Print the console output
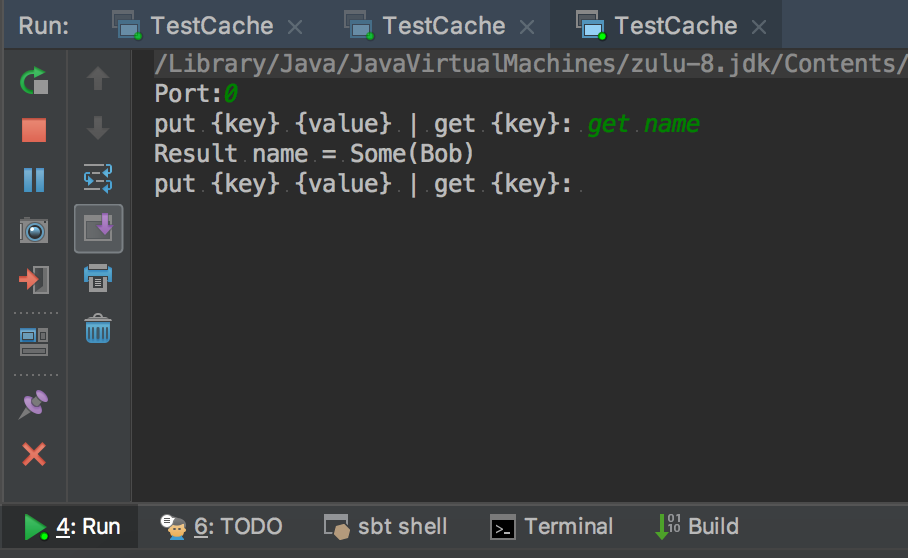This screenshot has height=558, width=908. pos(98,278)
